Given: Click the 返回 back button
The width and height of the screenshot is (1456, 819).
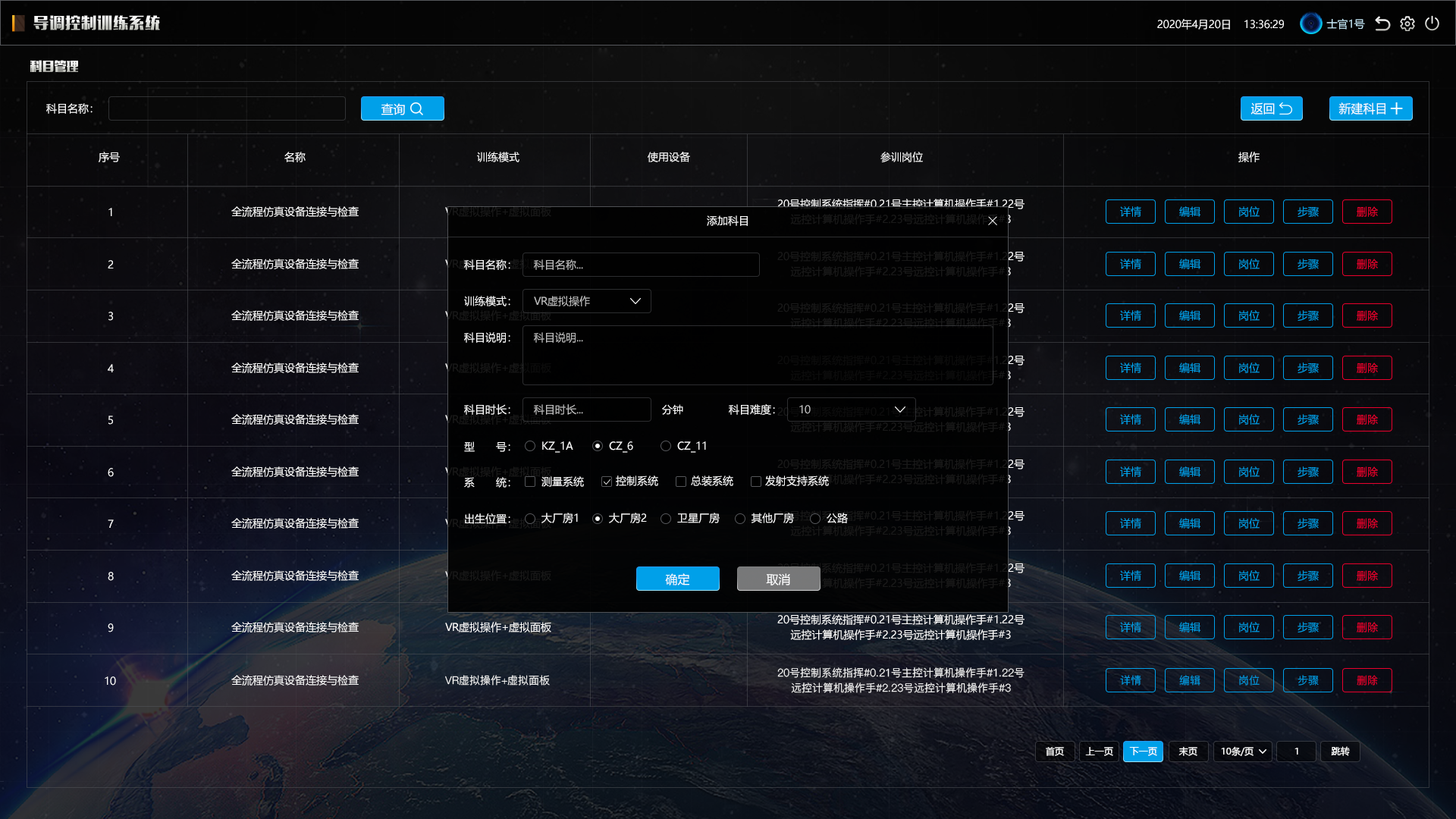Looking at the screenshot, I should [x=1271, y=108].
